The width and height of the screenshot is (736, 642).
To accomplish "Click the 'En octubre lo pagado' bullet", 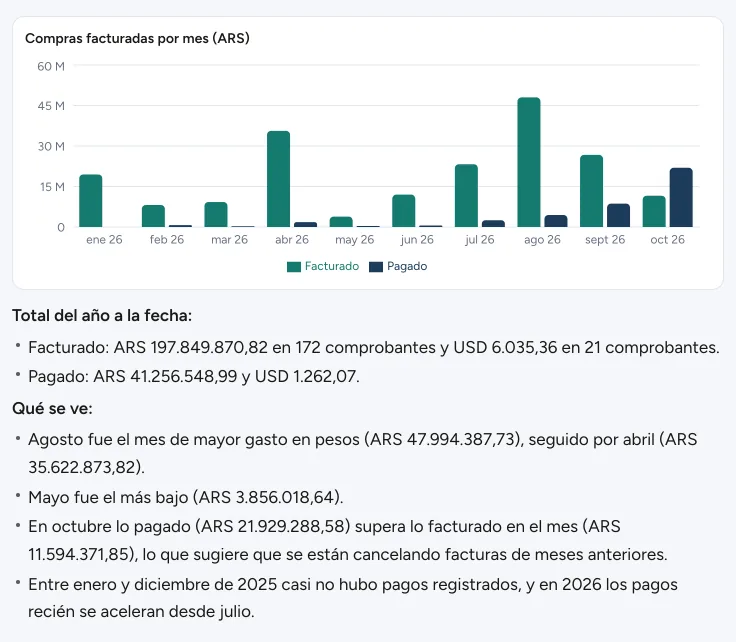I will click(348, 540).
